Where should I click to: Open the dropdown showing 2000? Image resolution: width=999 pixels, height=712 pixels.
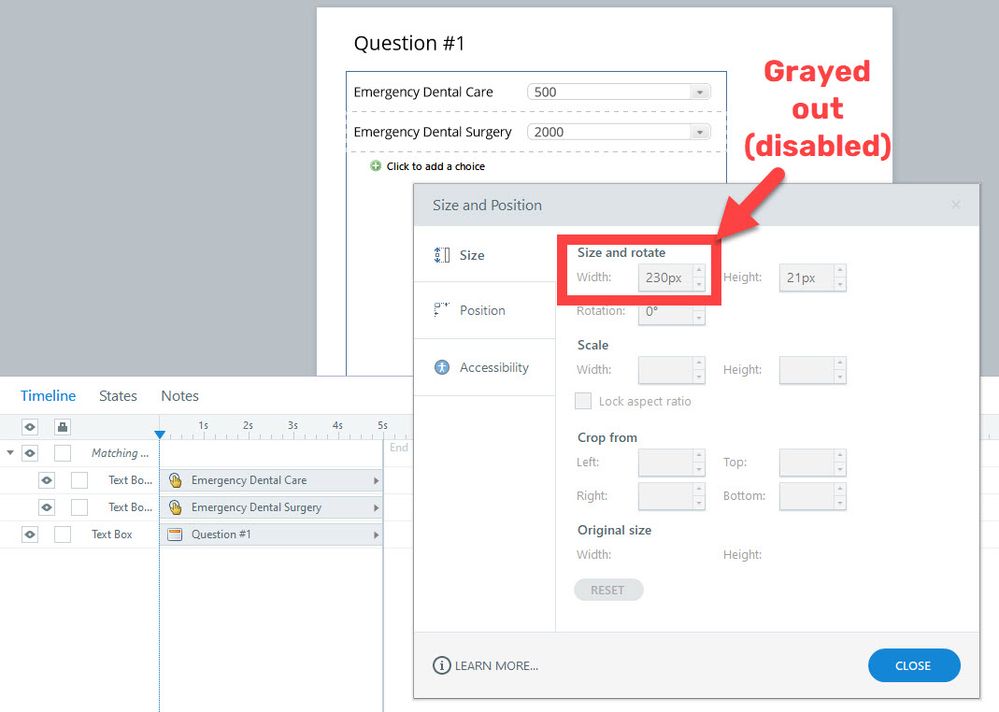coord(619,132)
